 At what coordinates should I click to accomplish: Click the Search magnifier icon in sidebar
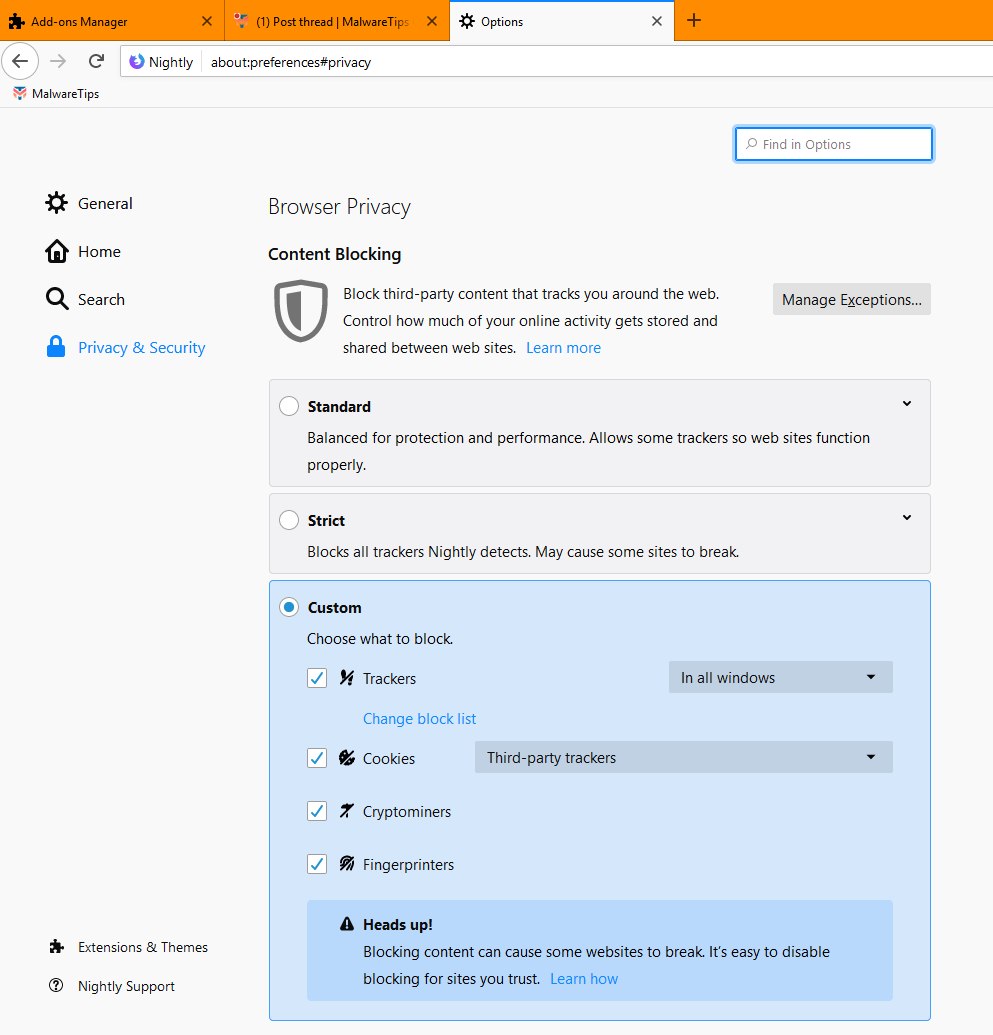pyautogui.click(x=57, y=299)
